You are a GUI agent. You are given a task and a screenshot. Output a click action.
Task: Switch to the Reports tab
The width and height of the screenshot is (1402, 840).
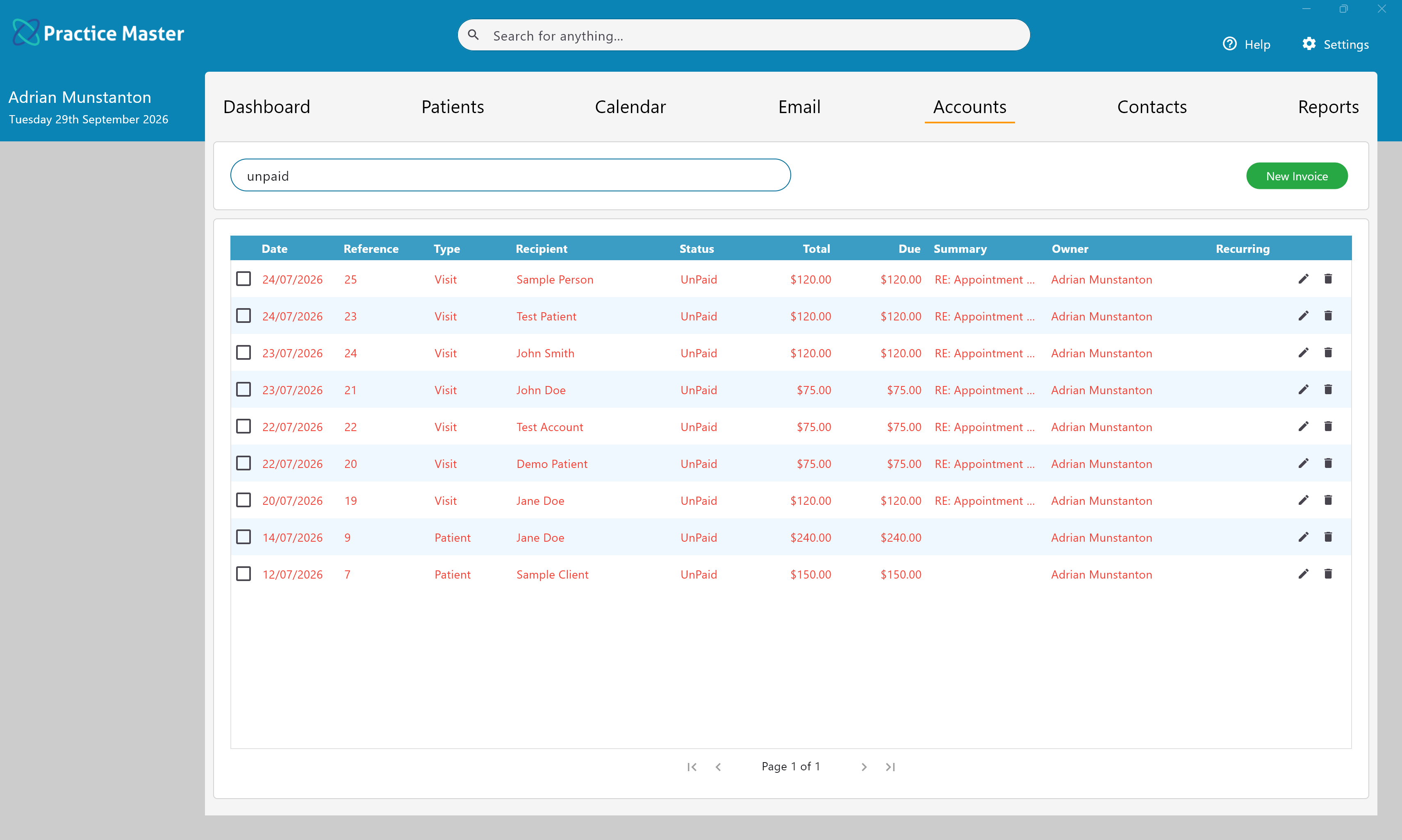click(x=1328, y=107)
